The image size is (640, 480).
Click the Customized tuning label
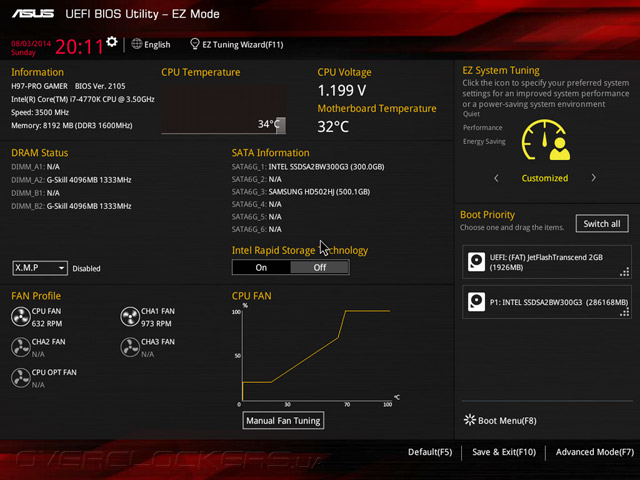pyautogui.click(x=544, y=178)
